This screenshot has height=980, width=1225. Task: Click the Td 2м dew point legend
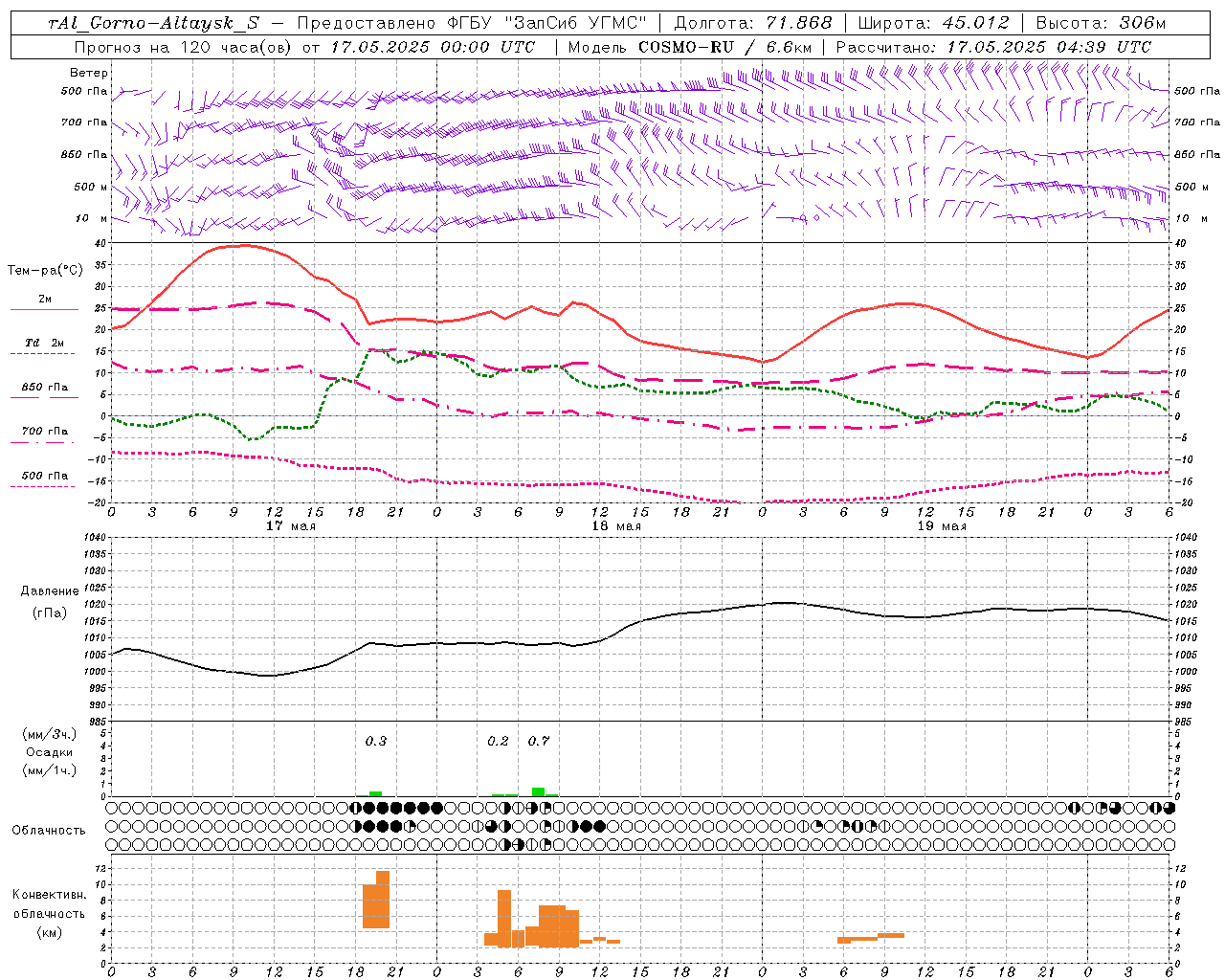(x=45, y=343)
